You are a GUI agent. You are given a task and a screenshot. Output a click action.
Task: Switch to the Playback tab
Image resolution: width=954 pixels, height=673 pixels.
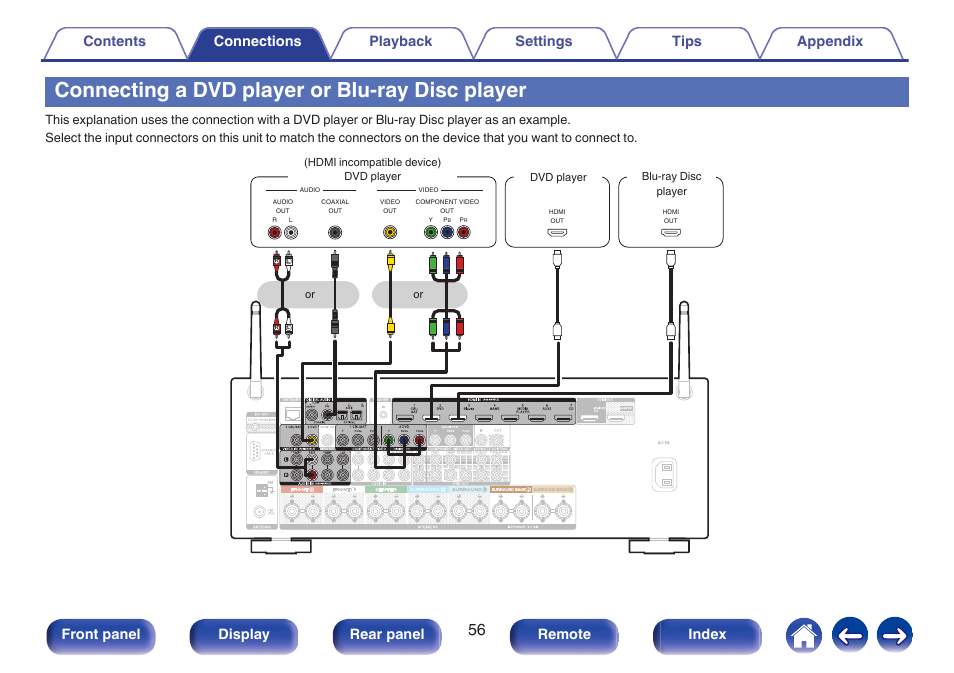400,42
